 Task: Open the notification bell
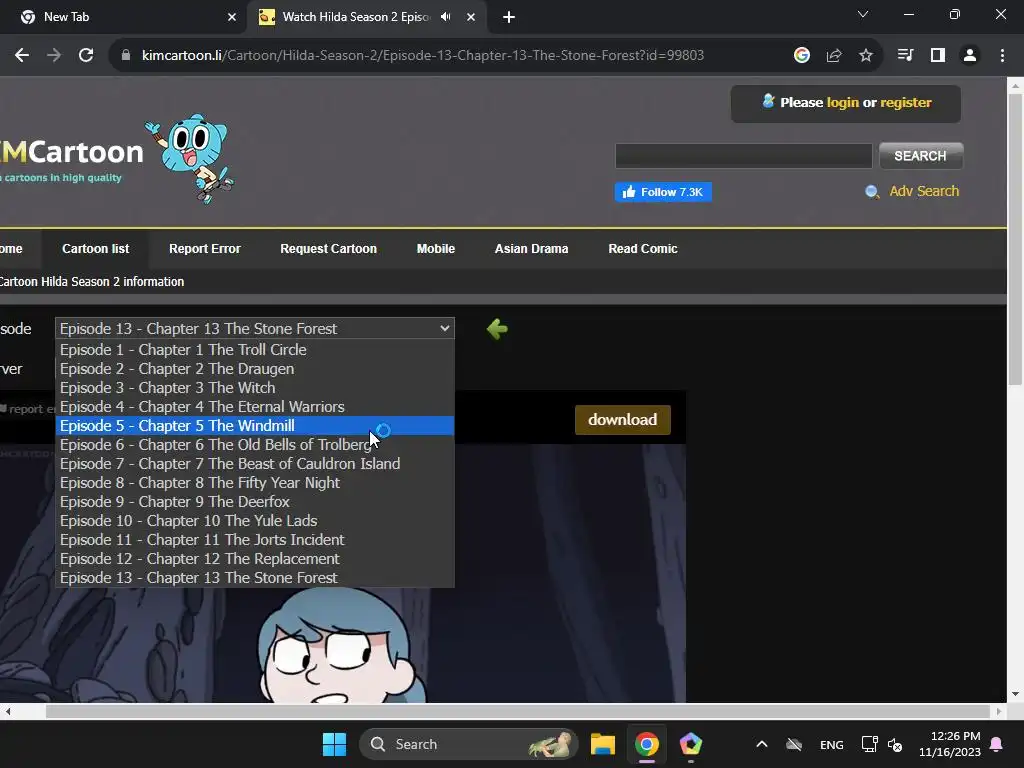coord(997,744)
